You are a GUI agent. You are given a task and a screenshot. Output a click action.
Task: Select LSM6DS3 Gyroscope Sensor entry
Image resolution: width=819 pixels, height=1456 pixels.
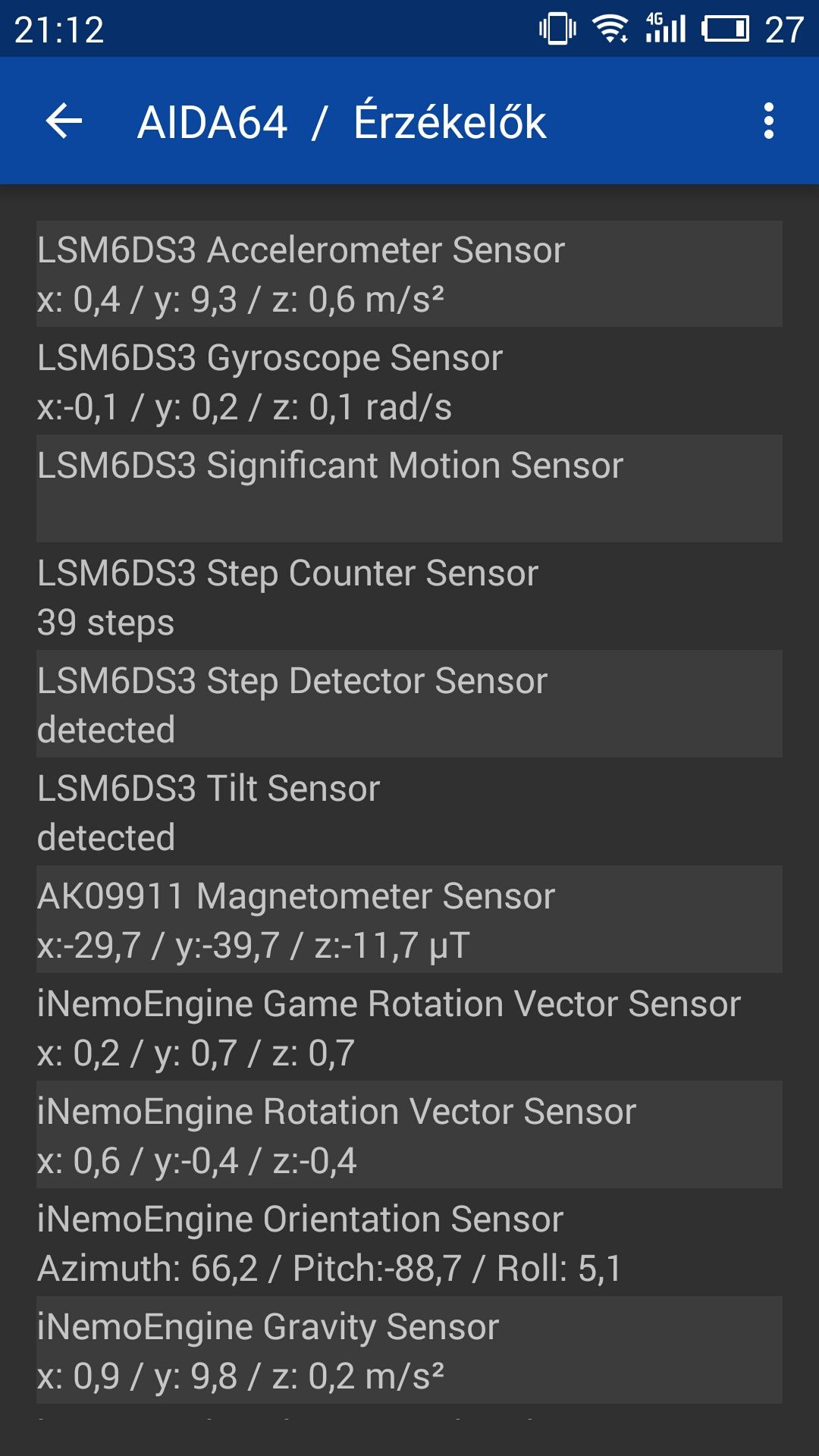pos(409,381)
